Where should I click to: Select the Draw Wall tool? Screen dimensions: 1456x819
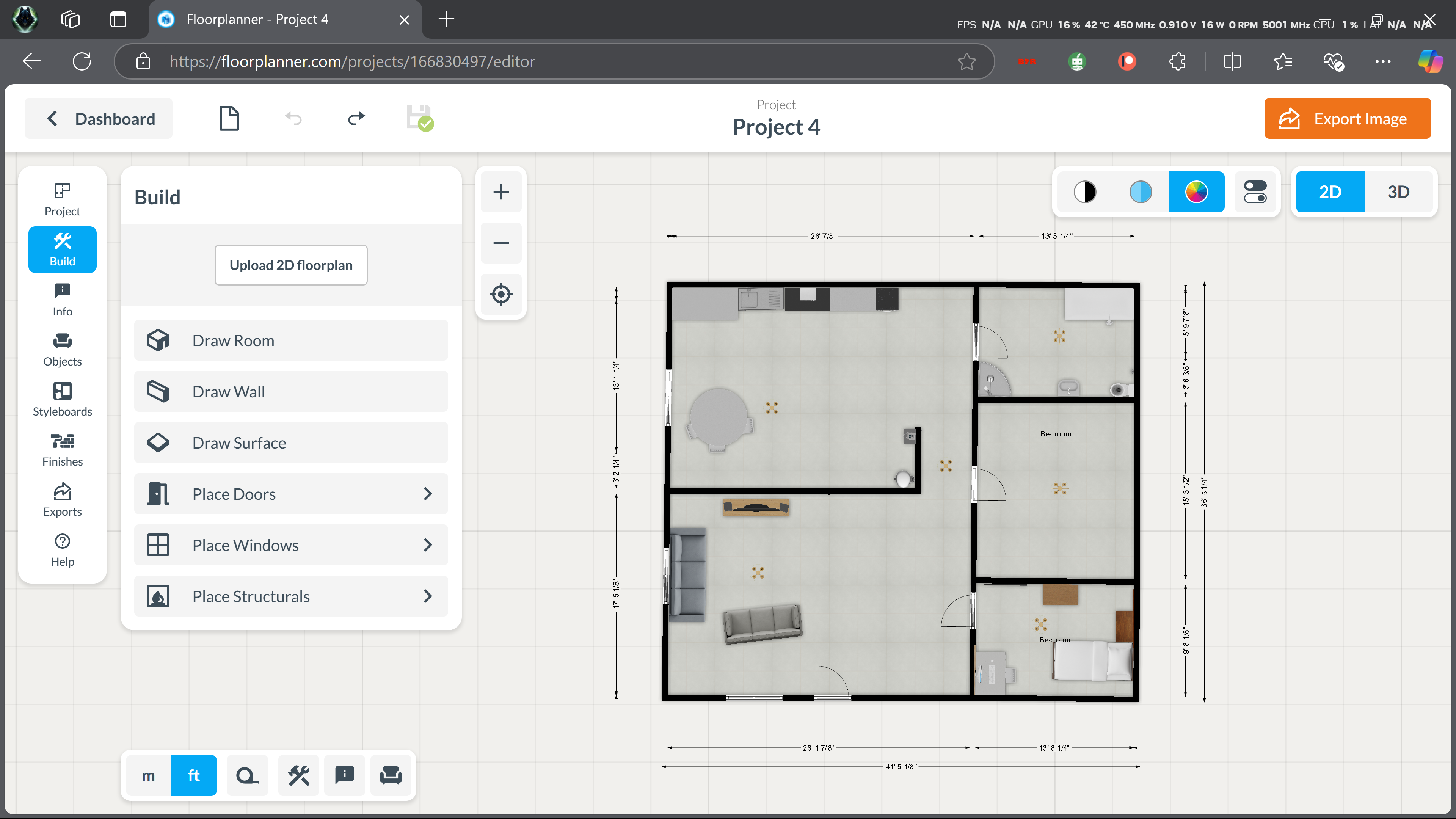[x=291, y=392]
